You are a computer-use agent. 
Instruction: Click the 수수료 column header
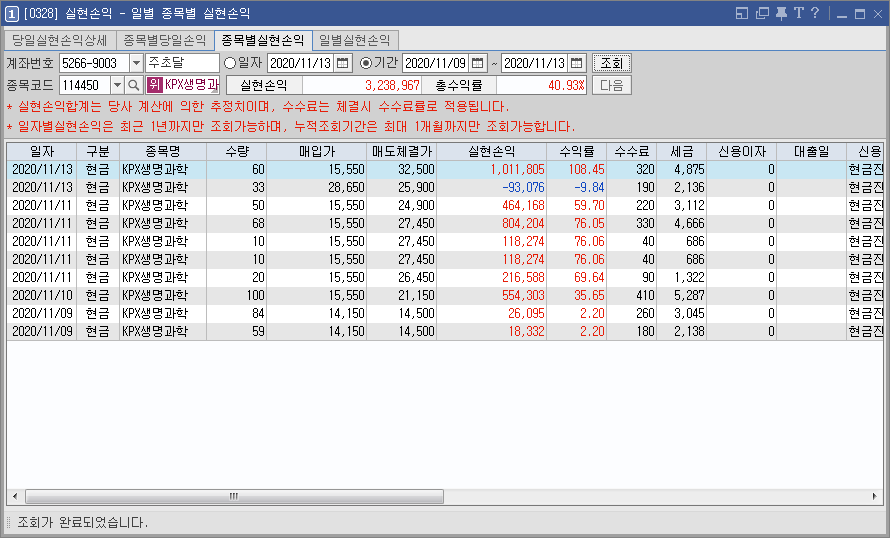(x=632, y=152)
